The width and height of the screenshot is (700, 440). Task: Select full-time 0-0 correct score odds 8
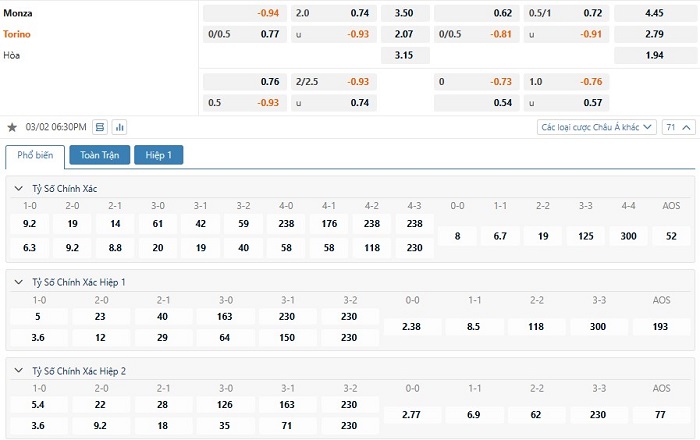coord(457,236)
